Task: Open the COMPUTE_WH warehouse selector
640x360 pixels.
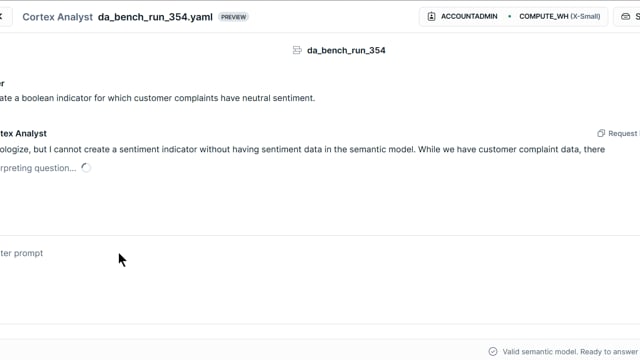Action: pos(560,16)
